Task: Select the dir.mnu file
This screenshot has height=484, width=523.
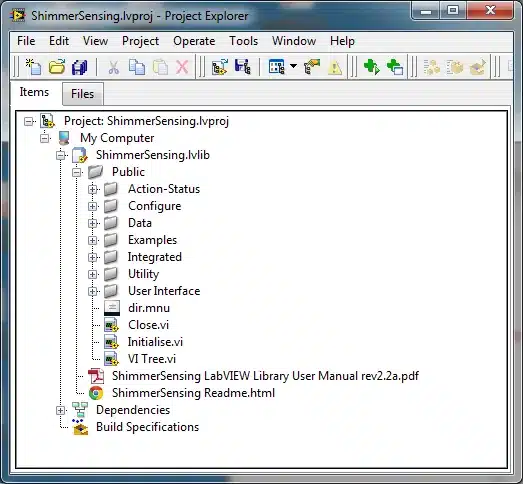Action: click(x=149, y=308)
